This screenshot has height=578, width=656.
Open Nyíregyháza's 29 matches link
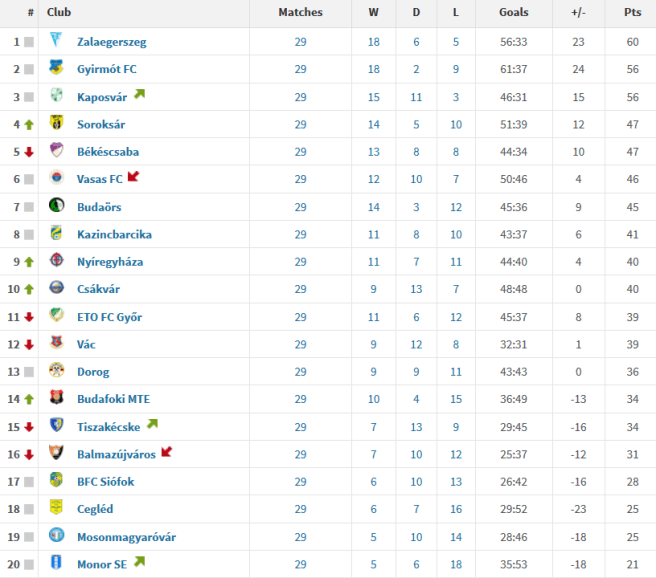(301, 262)
